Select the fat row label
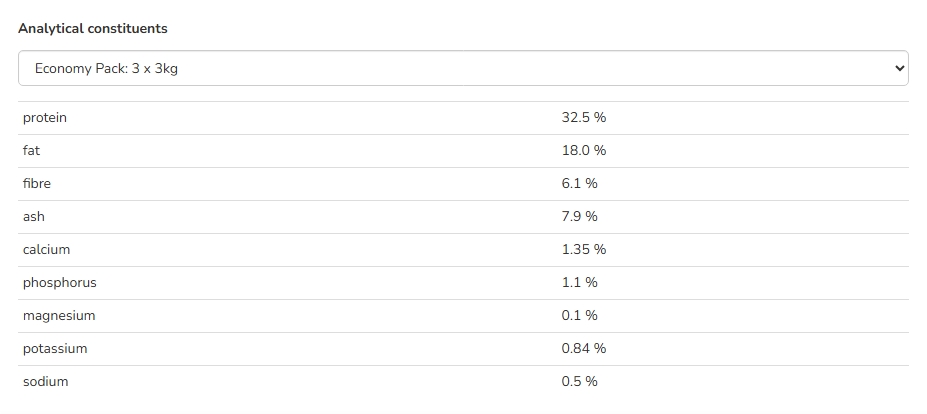The width and height of the screenshot is (927, 414). (31, 151)
